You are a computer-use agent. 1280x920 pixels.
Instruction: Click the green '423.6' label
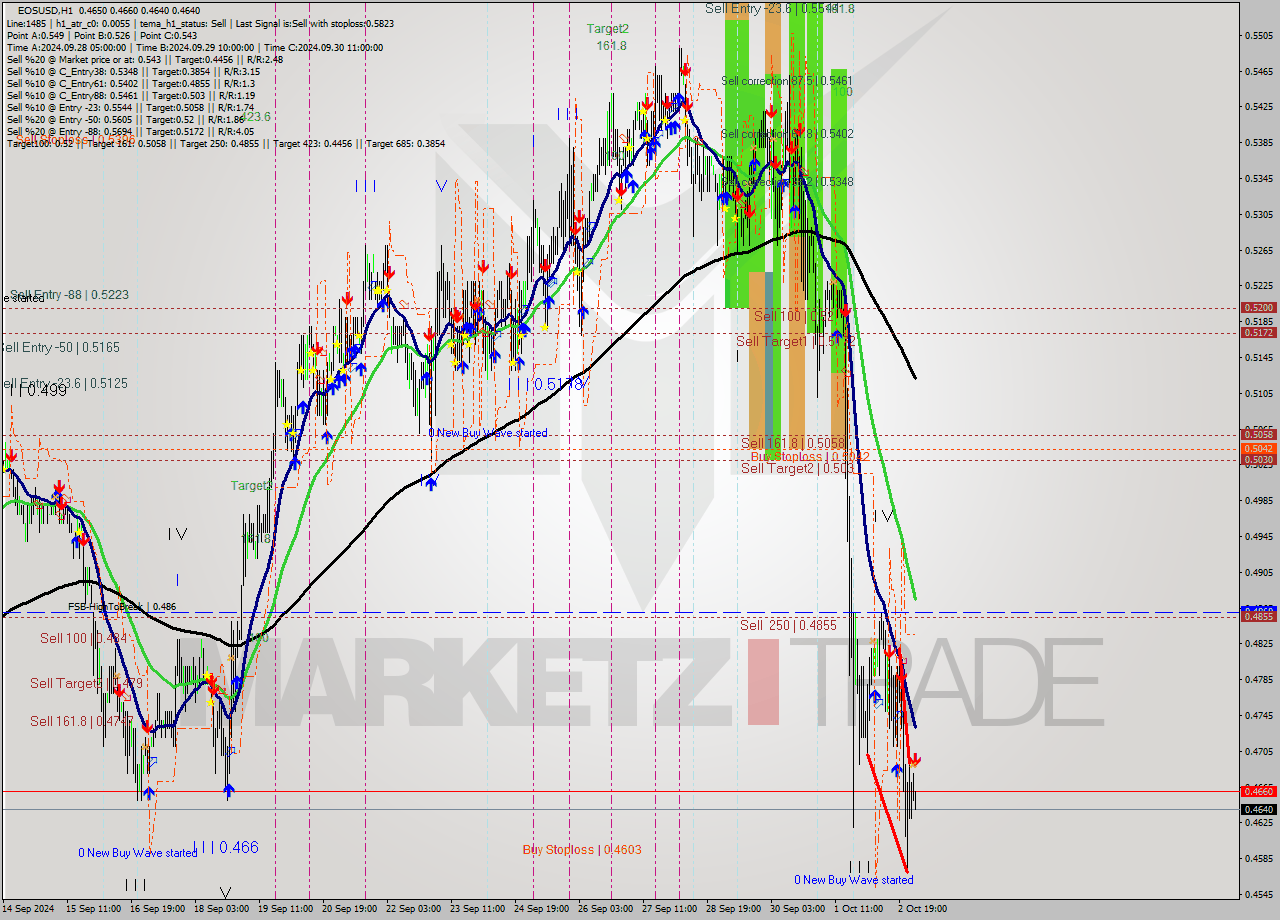point(256,116)
